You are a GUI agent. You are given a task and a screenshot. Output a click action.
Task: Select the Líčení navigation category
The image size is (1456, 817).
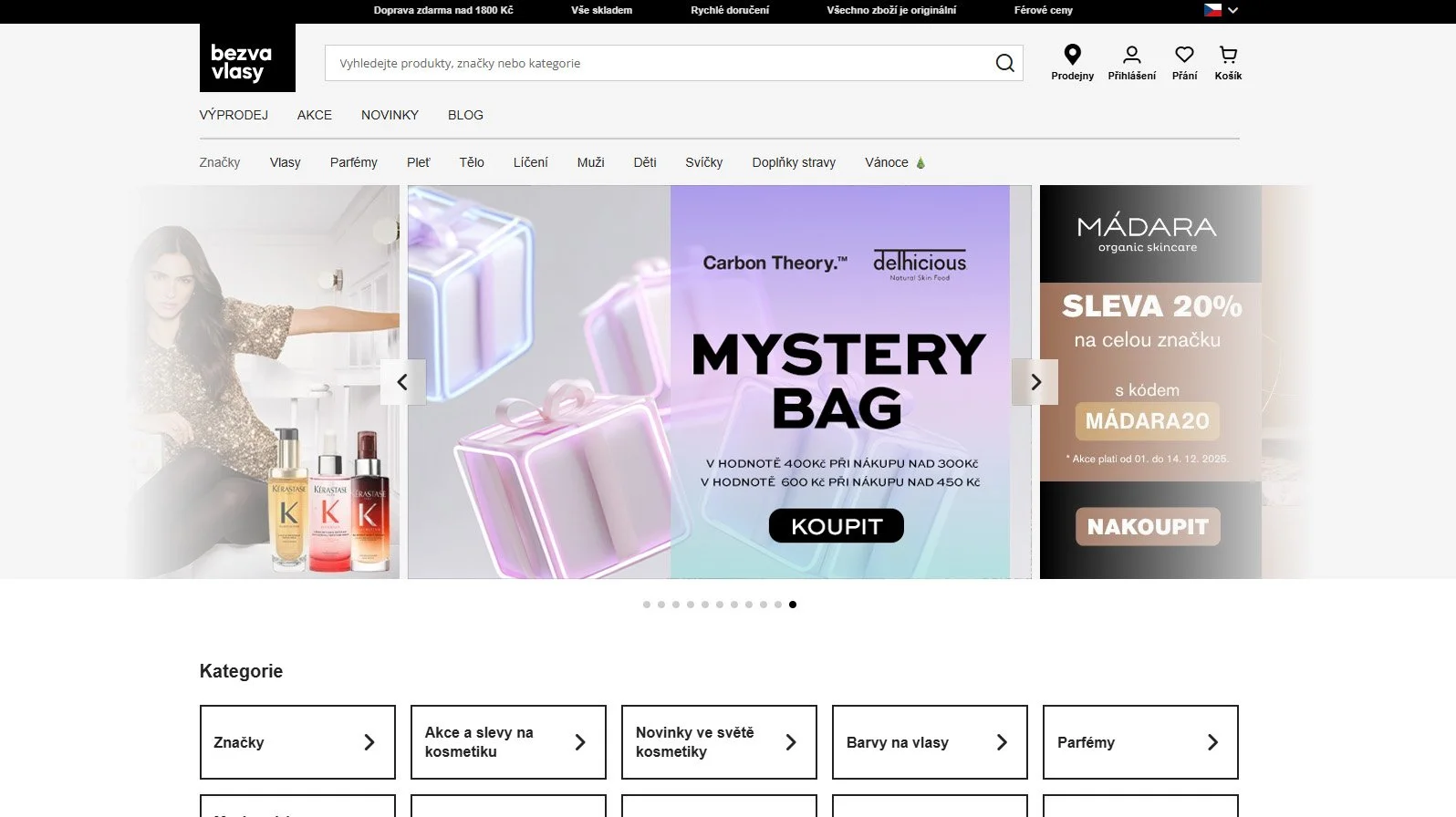click(530, 162)
